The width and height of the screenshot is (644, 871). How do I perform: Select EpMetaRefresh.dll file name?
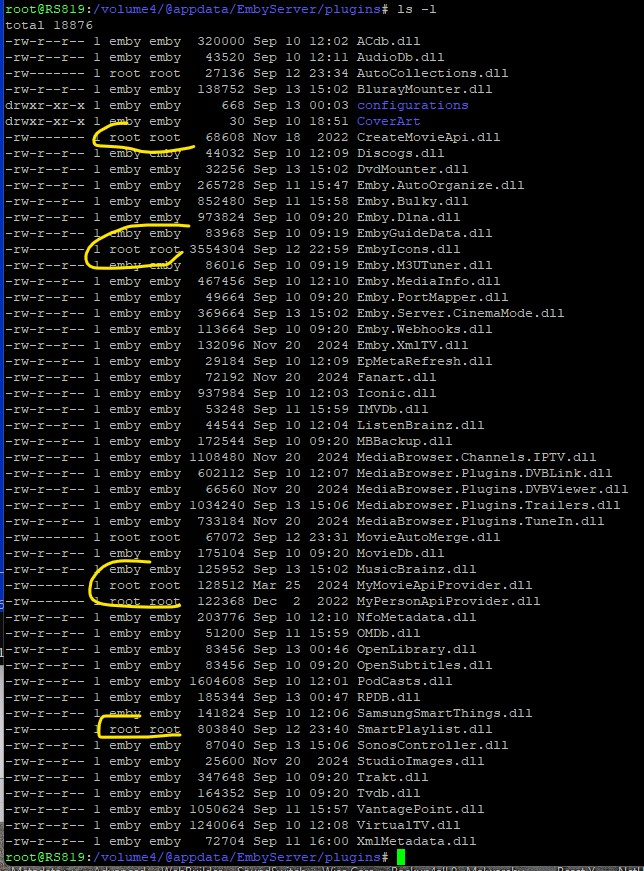click(x=425, y=362)
